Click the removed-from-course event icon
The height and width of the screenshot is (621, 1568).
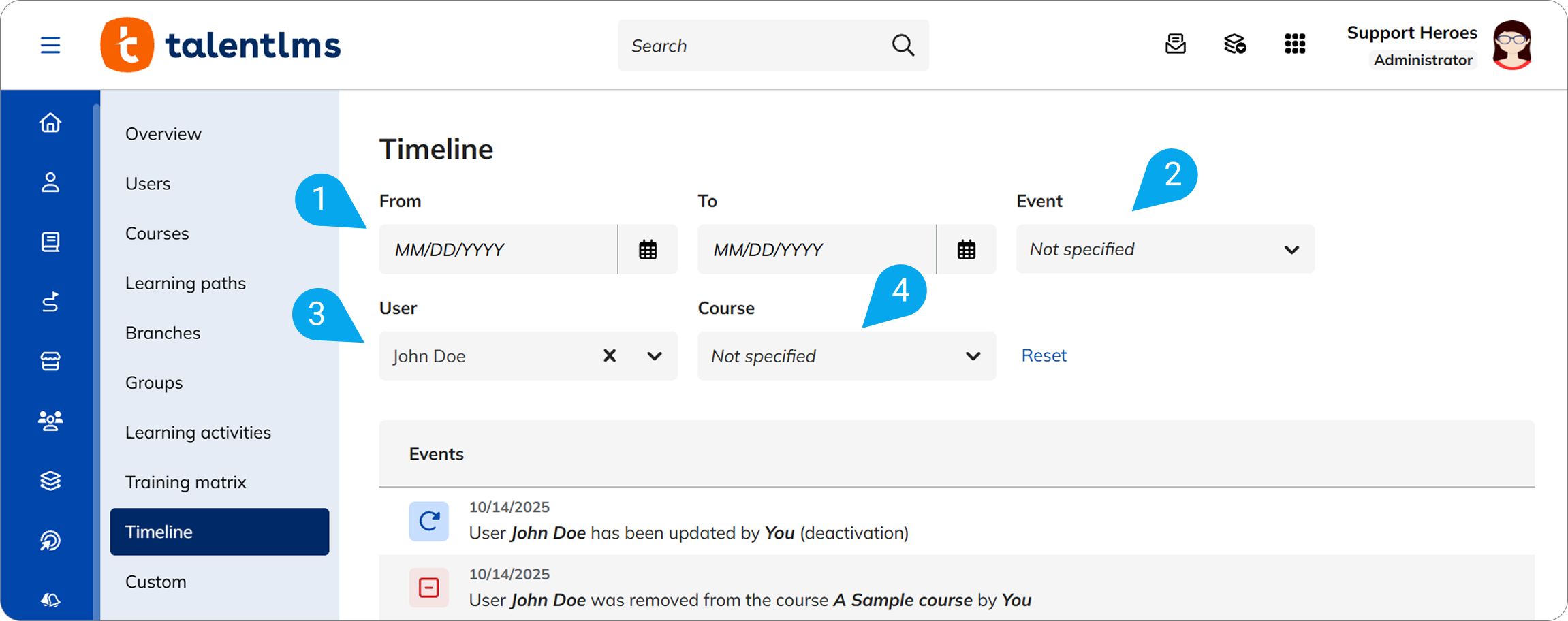click(x=429, y=588)
